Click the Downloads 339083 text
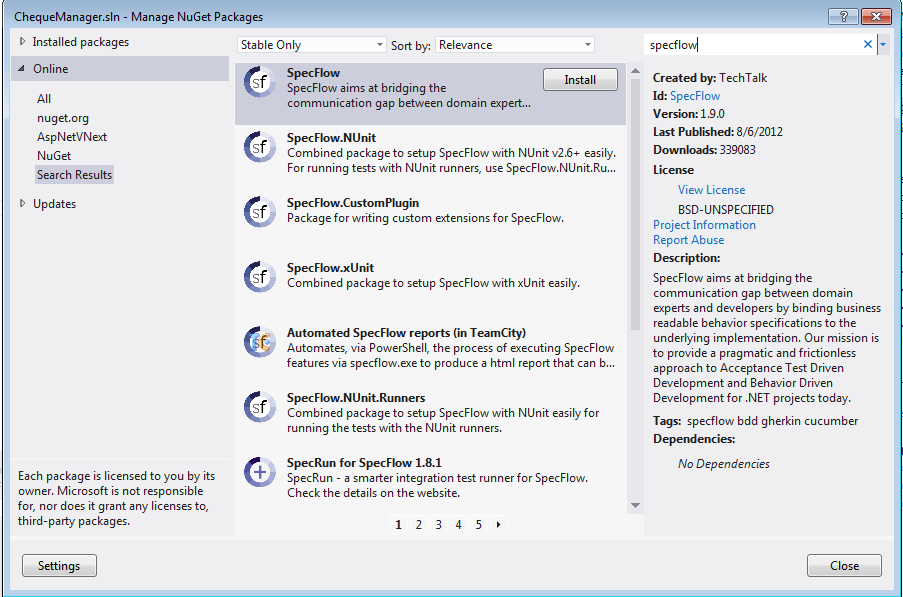This screenshot has width=903, height=597. [704, 150]
